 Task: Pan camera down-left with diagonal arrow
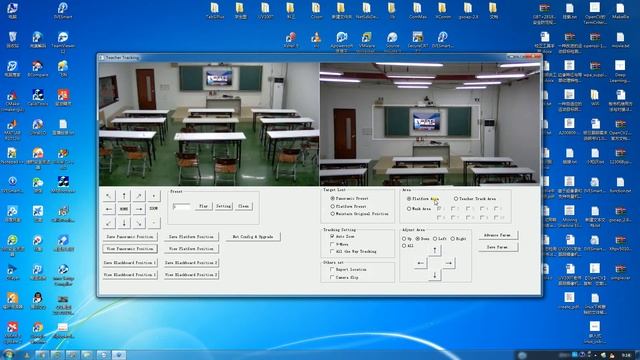coord(109,223)
